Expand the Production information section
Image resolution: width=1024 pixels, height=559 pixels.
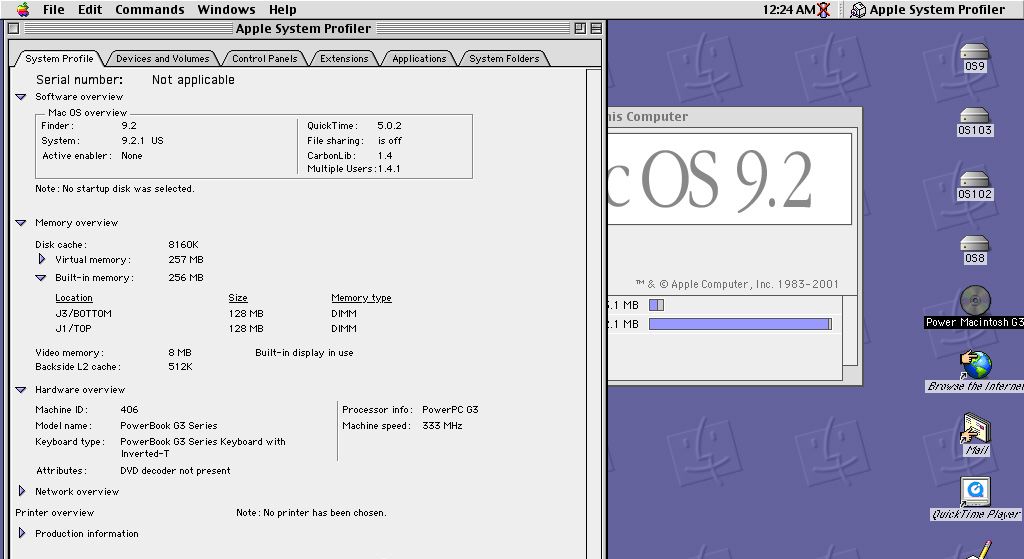tap(22, 533)
